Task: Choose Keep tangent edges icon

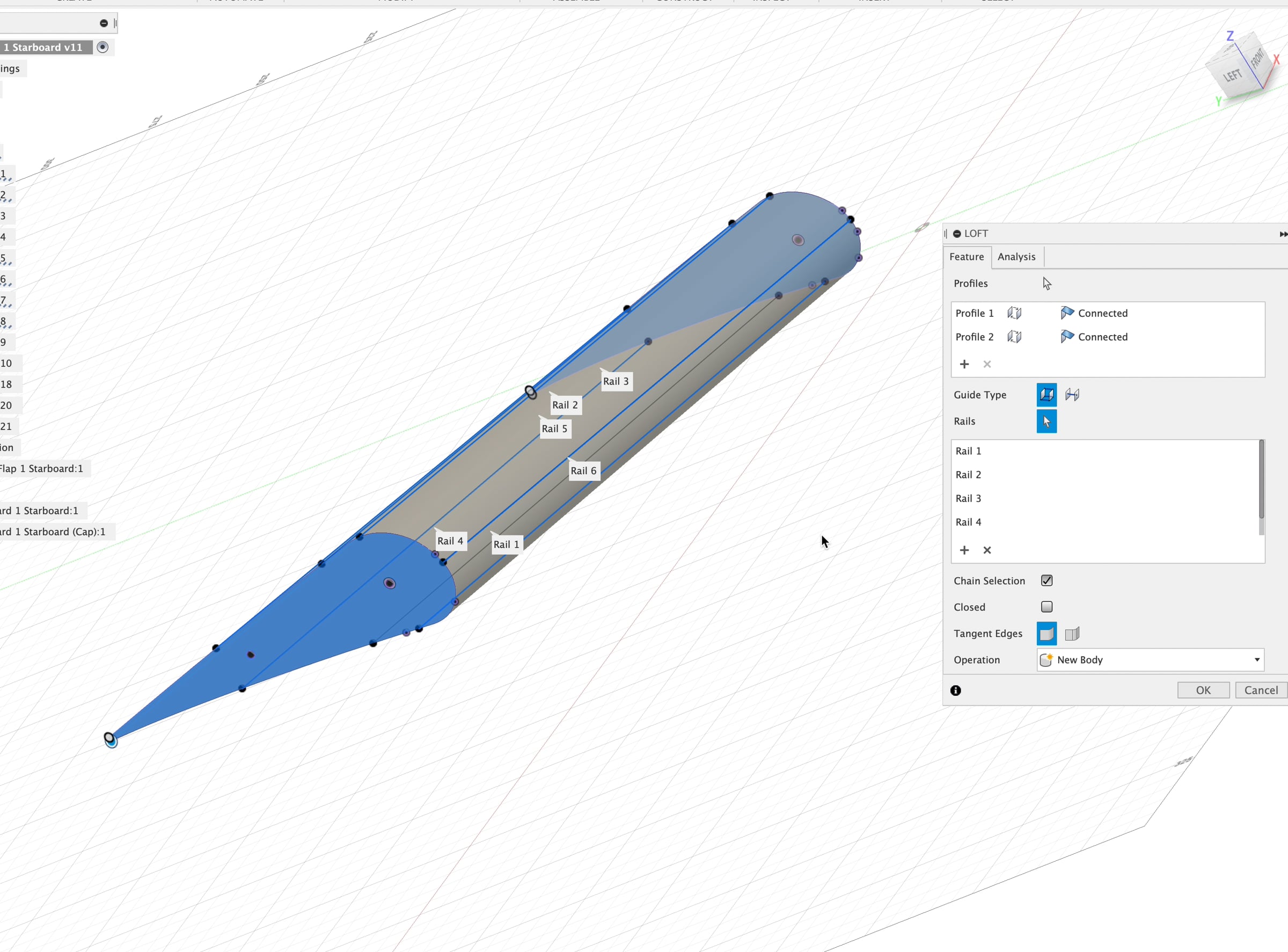Action: tap(1072, 634)
